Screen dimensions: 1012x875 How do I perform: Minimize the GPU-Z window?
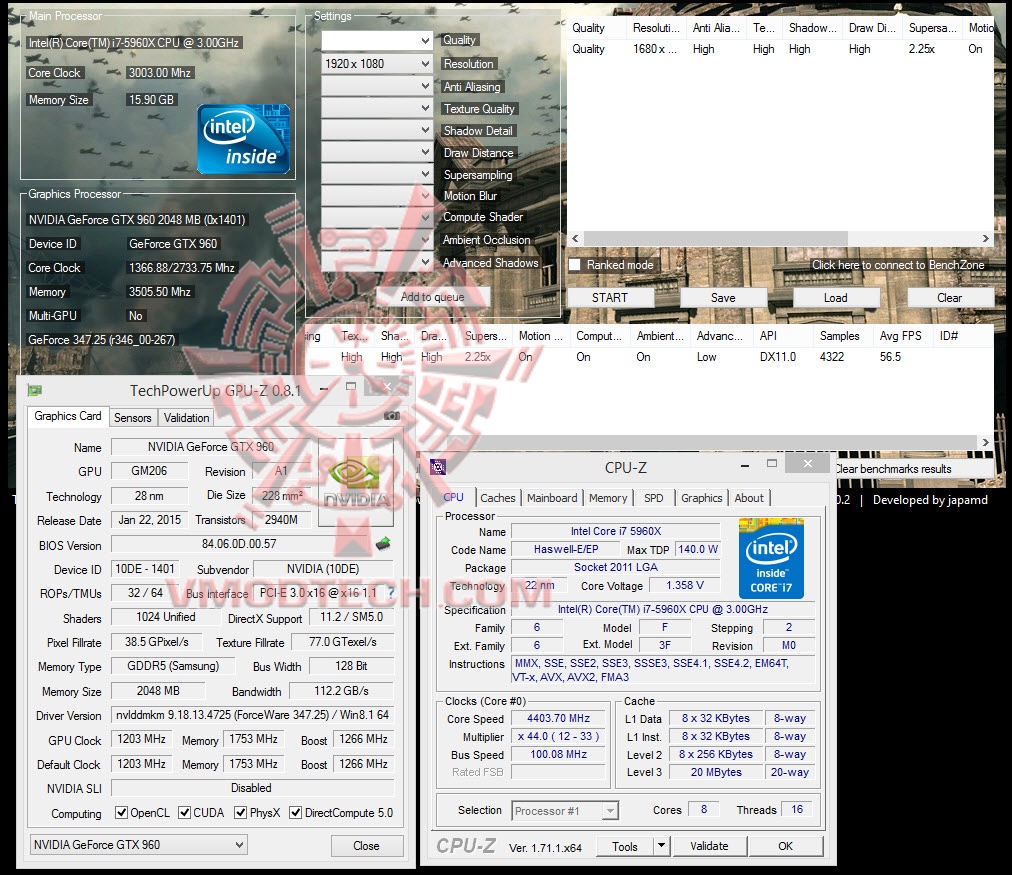click(x=324, y=388)
